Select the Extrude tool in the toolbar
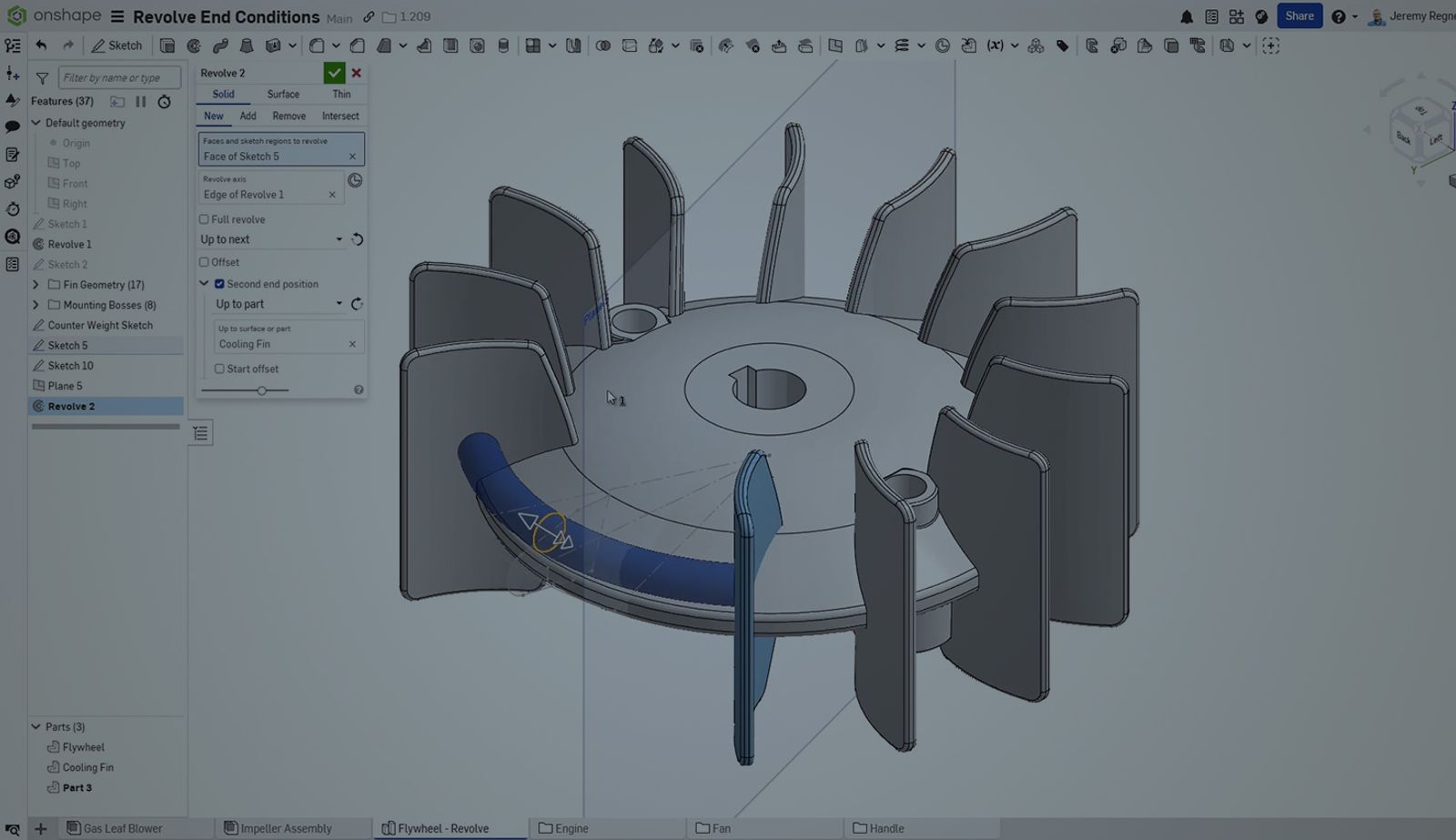This screenshot has height=840, width=1456. click(167, 46)
